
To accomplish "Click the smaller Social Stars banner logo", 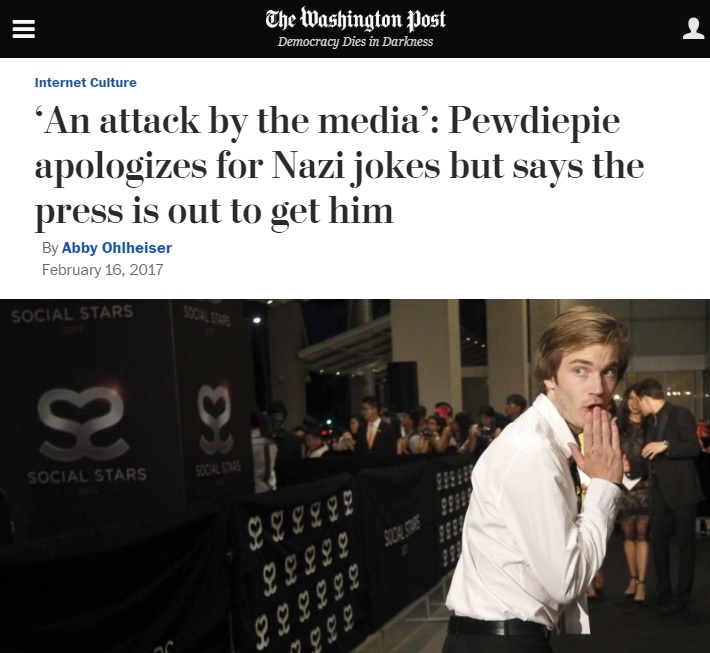I will pyautogui.click(x=215, y=419).
